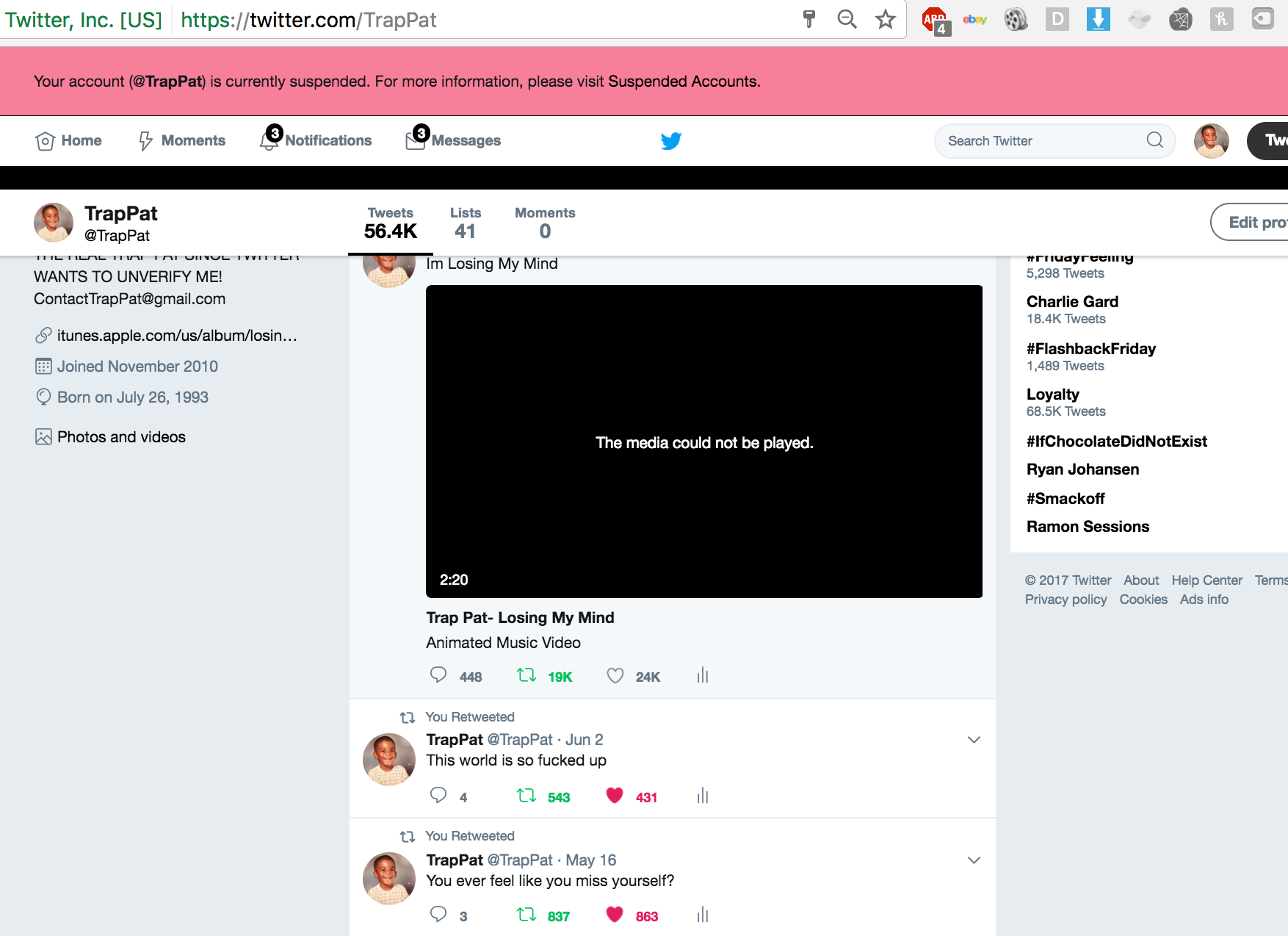
Task: Click the TrapPat profile avatar in header
Action: pos(54,223)
